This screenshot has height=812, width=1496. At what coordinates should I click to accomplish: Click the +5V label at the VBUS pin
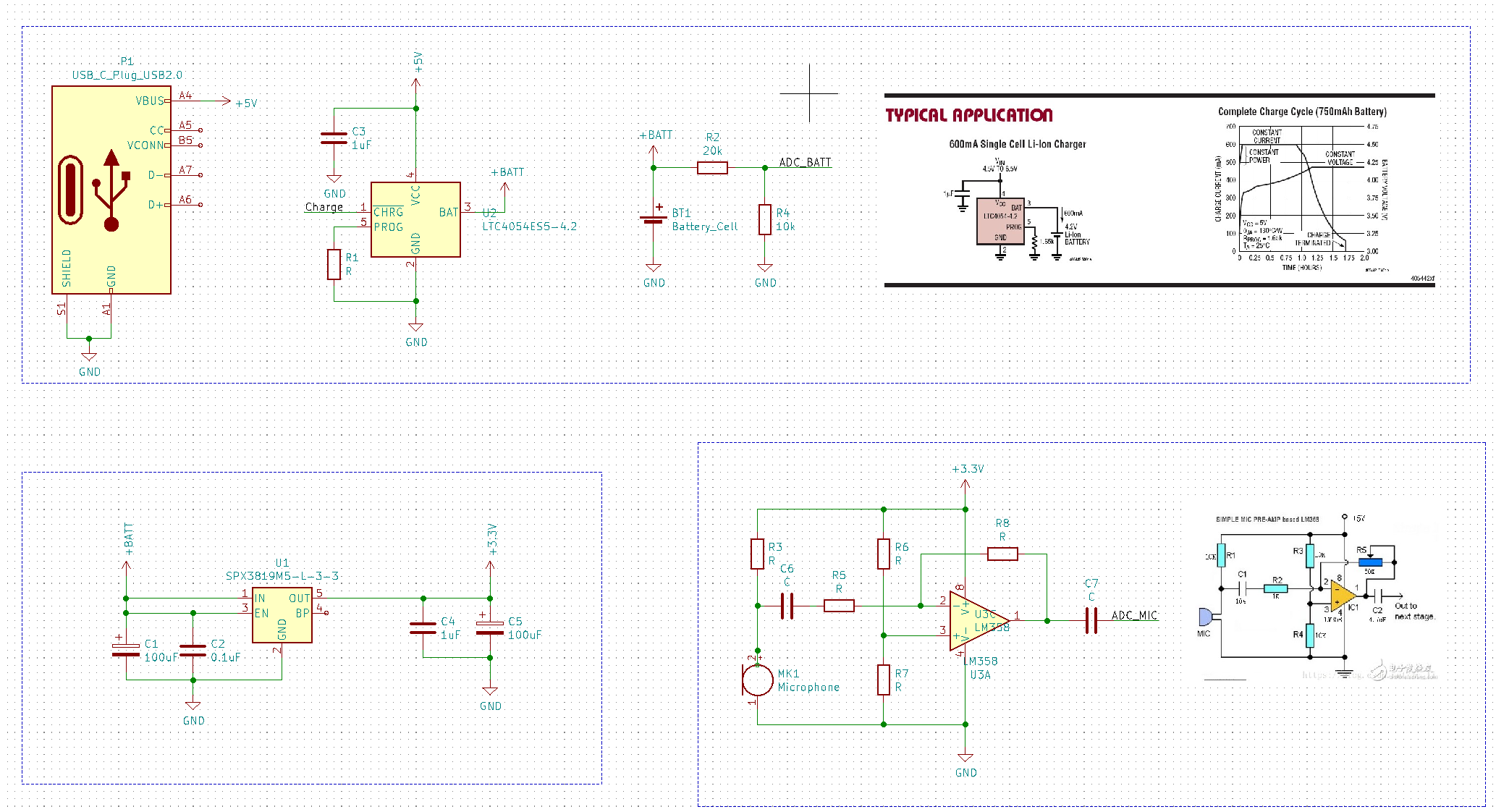click(246, 103)
